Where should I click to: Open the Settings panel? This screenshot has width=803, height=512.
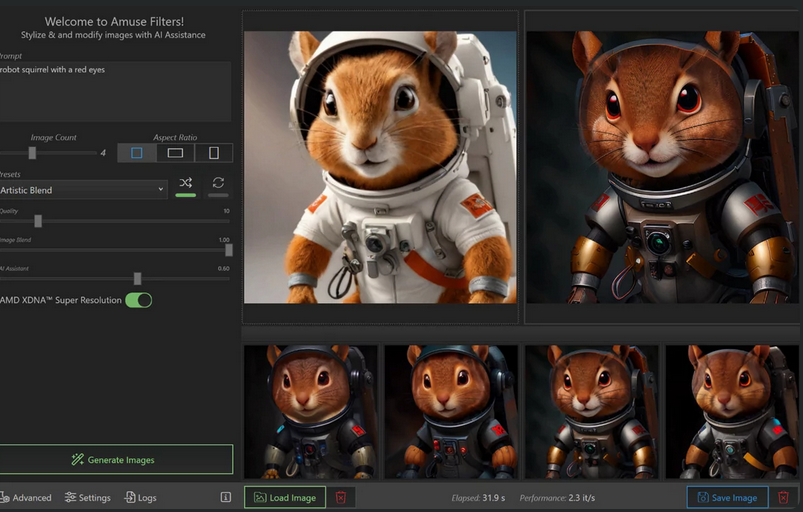pyautogui.click(x=88, y=497)
